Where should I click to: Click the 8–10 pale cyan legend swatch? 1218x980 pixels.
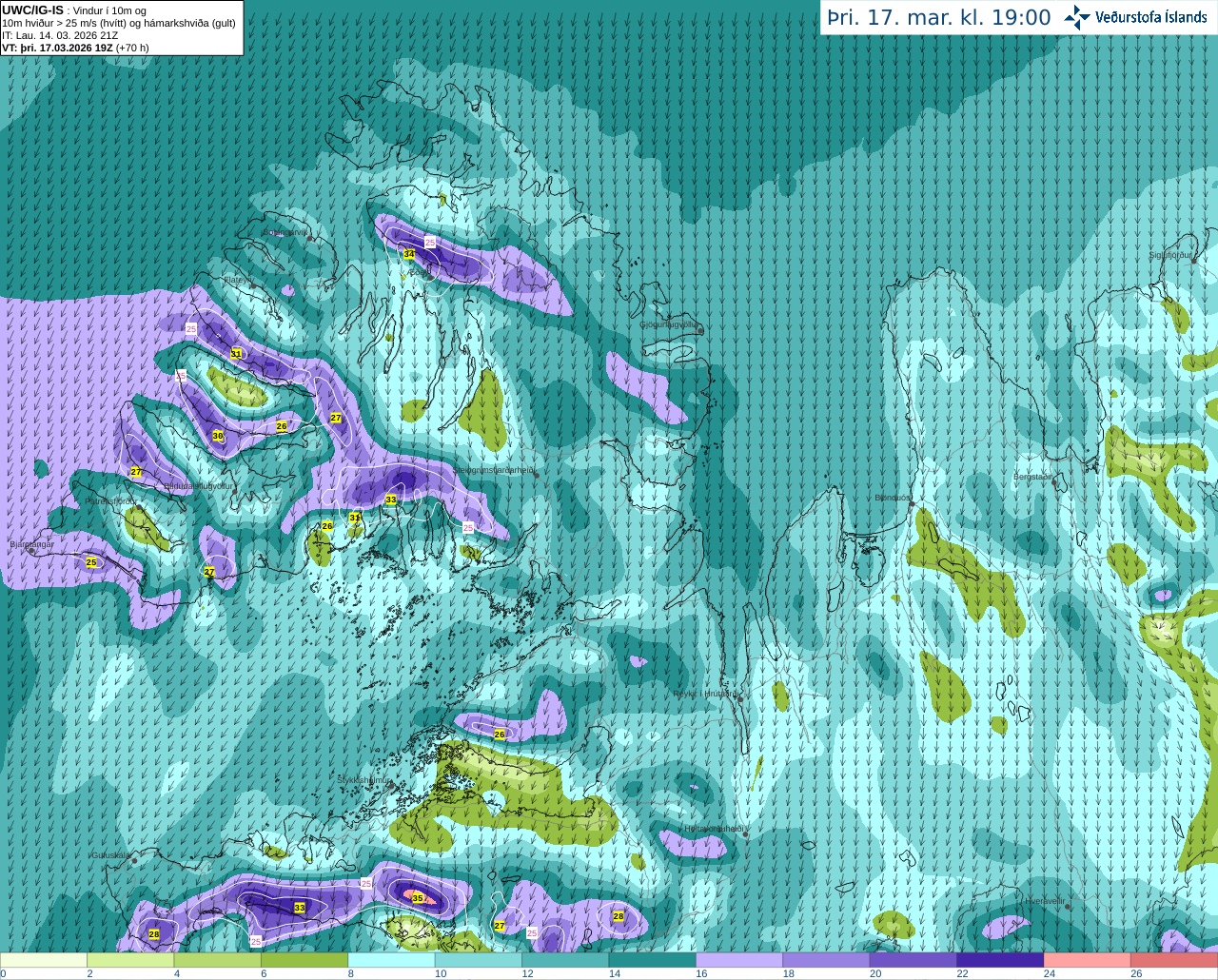pyautogui.click(x=392, y=960)
